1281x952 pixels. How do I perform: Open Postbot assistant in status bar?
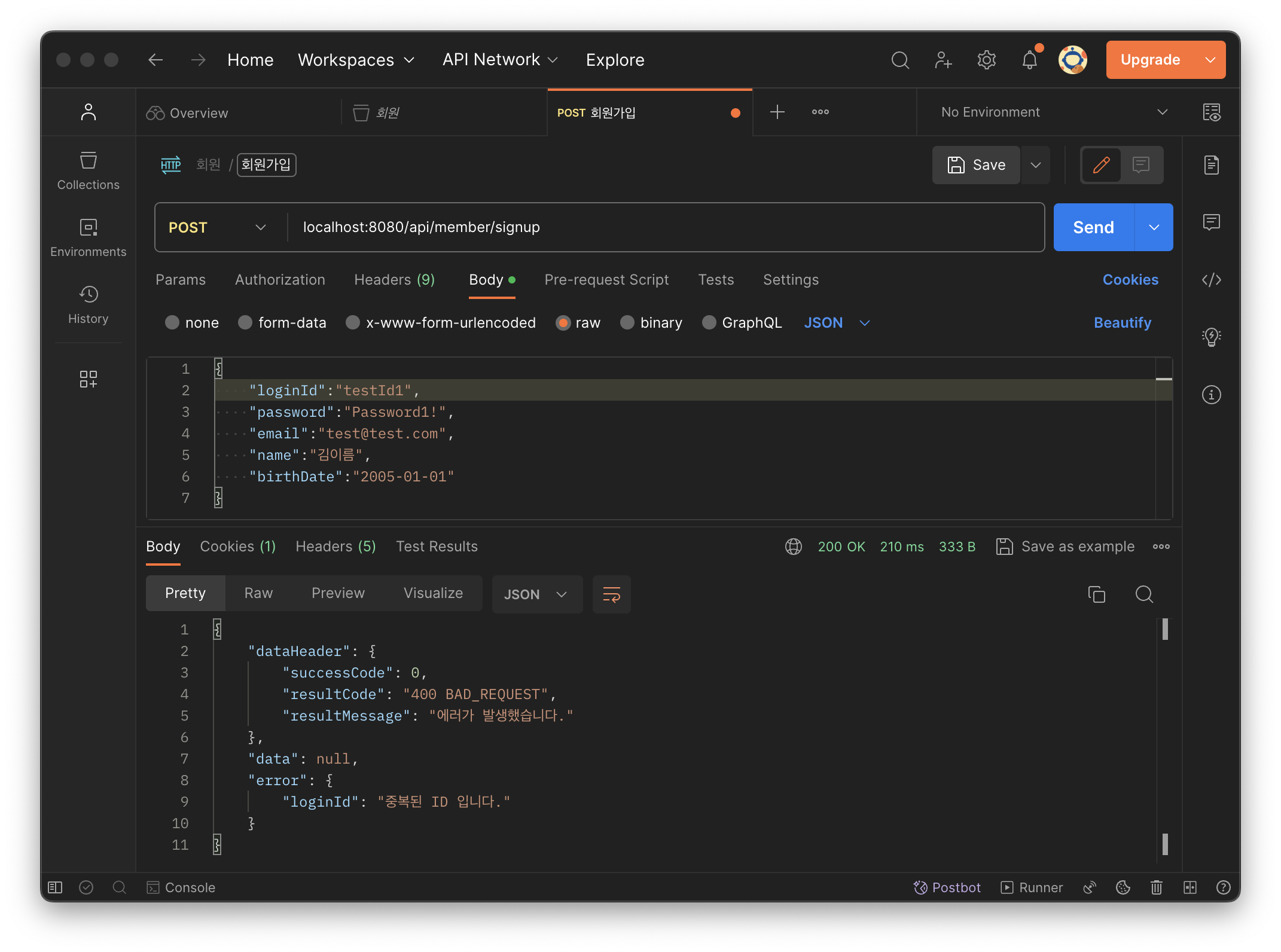click(947, 887)
